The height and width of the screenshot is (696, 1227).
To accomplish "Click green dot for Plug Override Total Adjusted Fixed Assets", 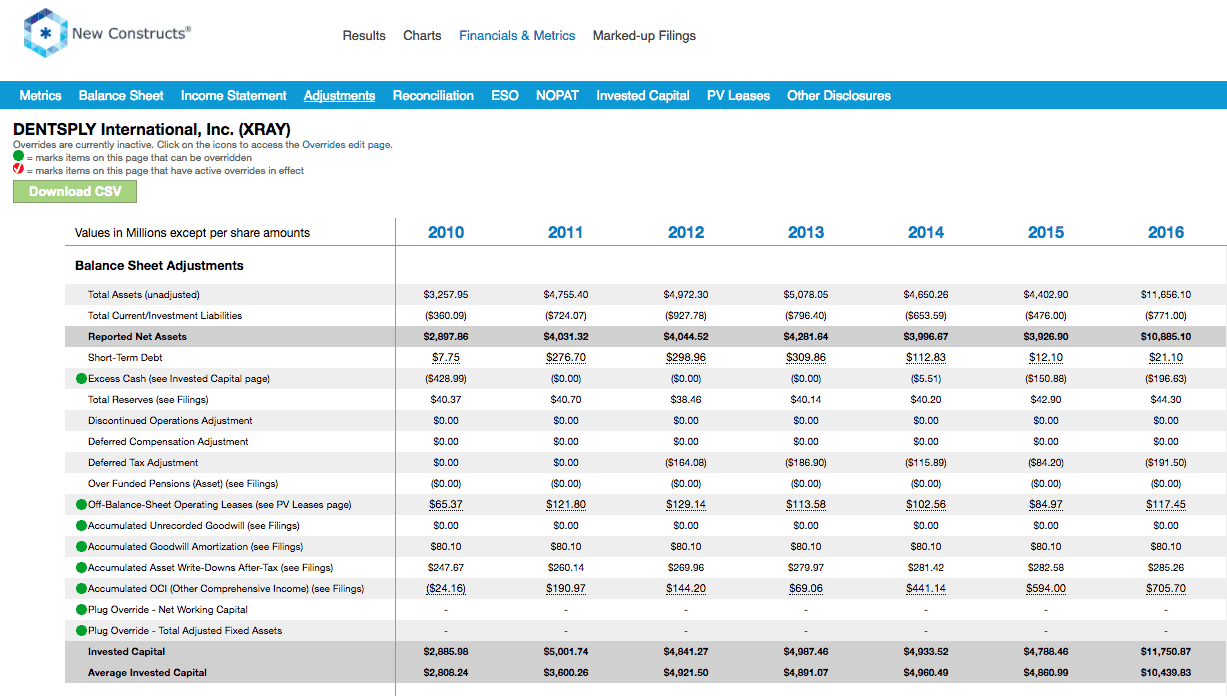I will coord(81,631).
